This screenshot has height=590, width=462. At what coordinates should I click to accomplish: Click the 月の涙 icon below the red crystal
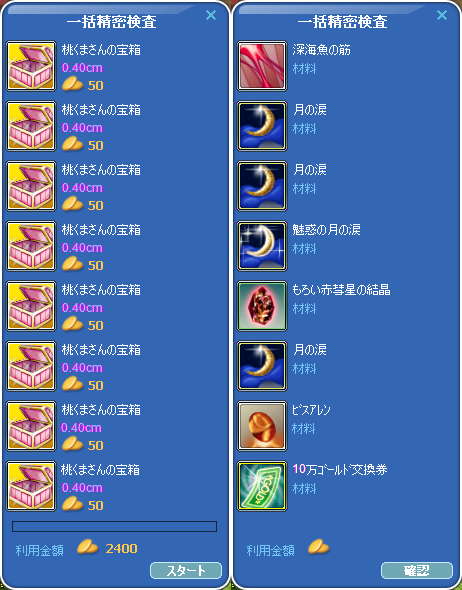pyautogui.click(x=262, y=366)
